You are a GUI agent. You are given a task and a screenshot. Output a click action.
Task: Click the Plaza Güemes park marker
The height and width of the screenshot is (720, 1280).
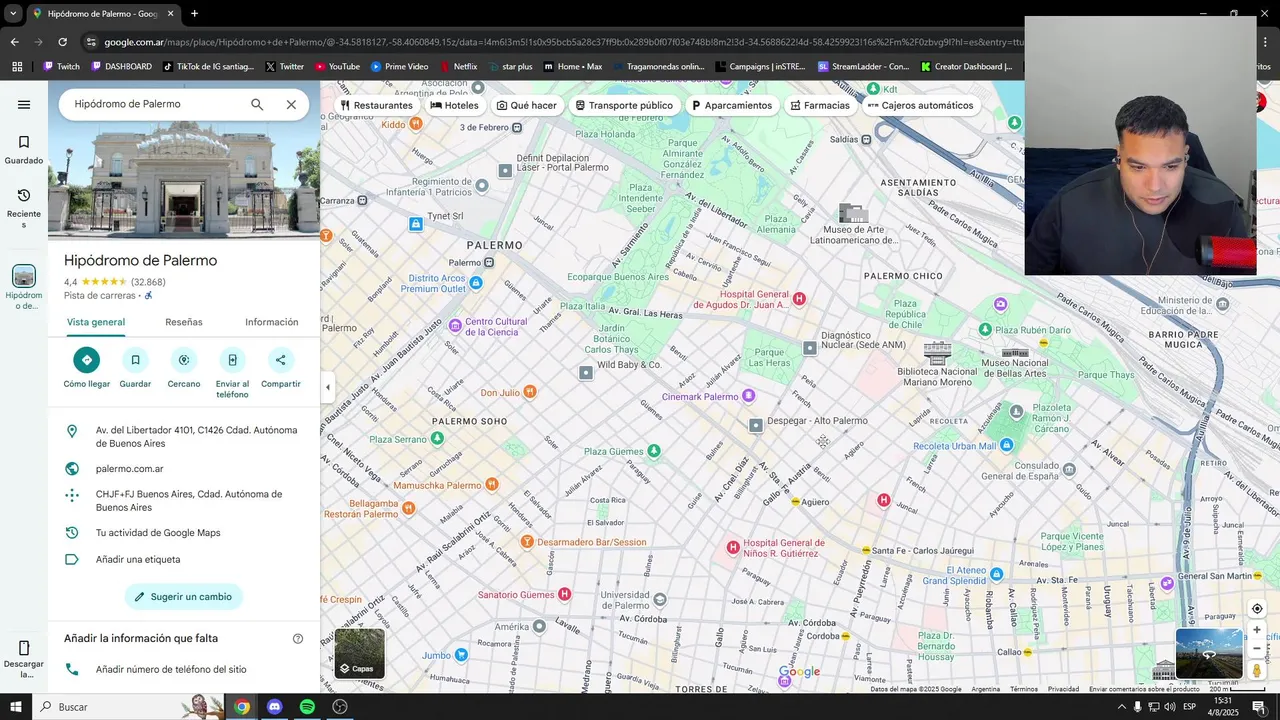[x=653, y=451]
